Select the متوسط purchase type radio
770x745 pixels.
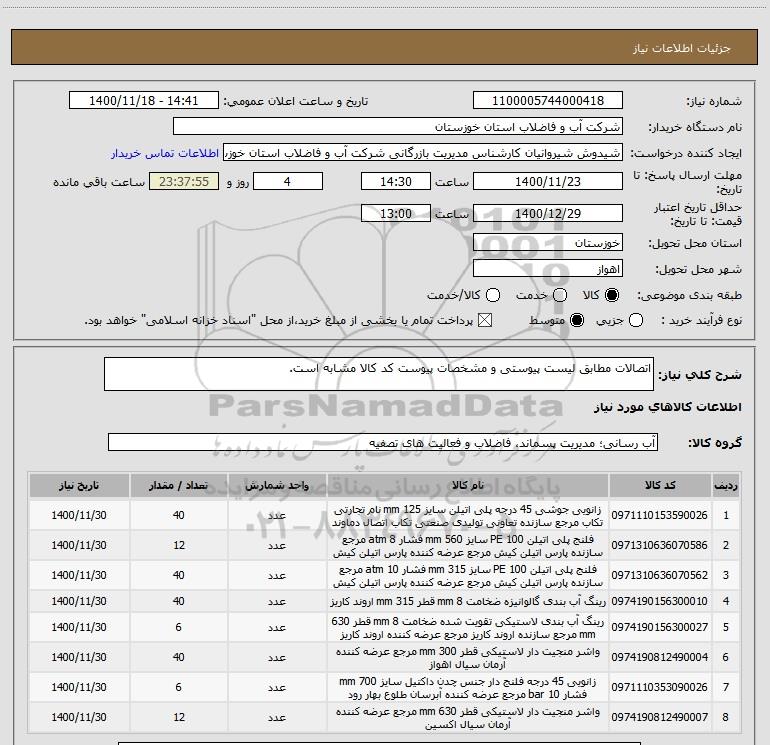pyautogui.click(x=577, y=320)
